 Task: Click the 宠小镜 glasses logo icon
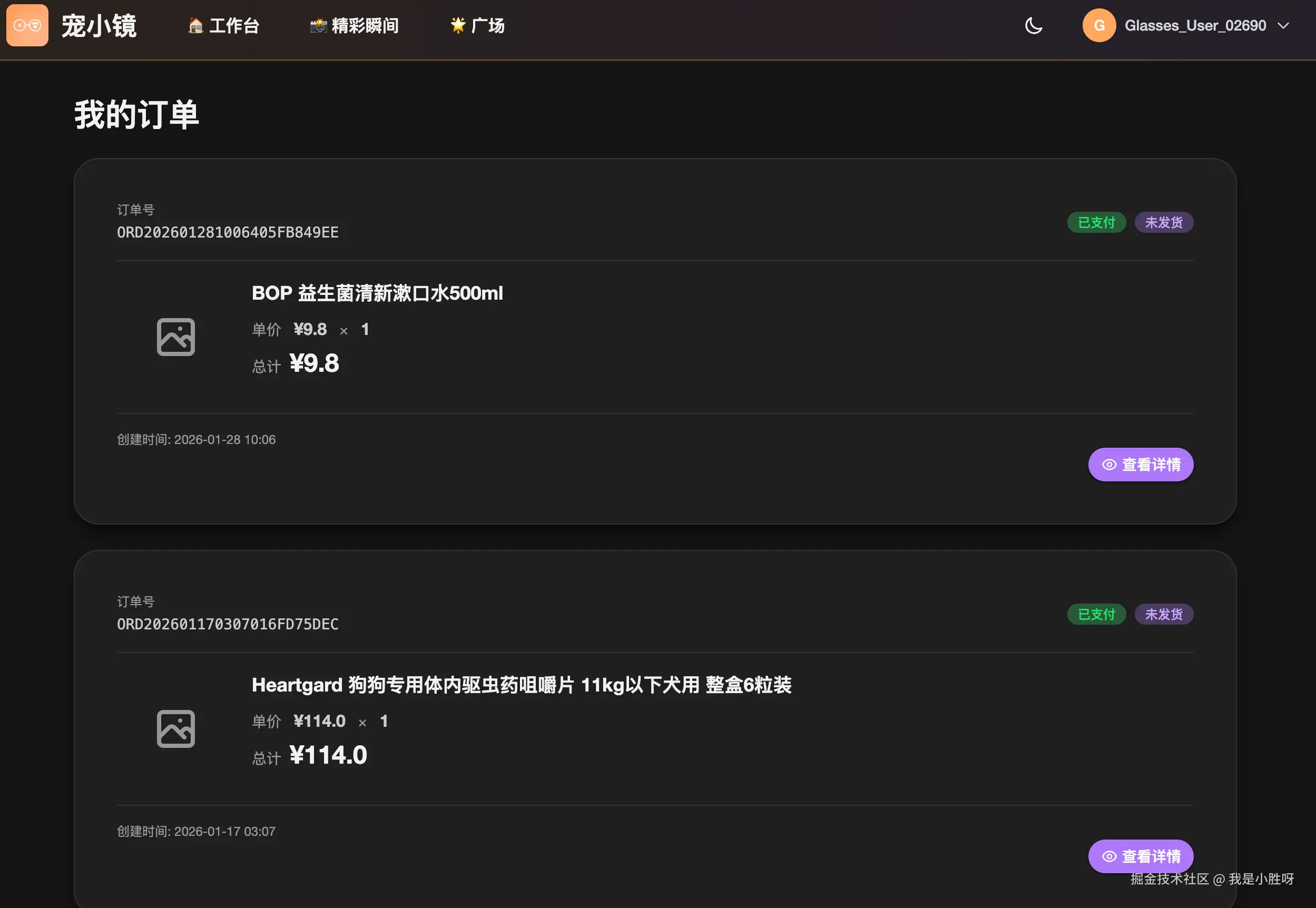[27, 26]
